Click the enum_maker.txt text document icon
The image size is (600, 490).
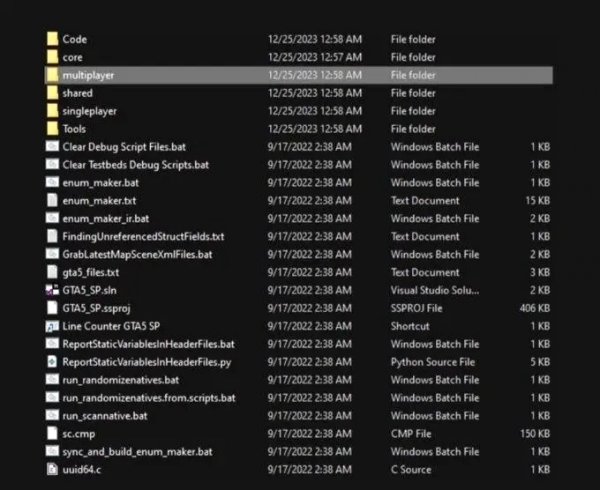(x=52, y=201)
